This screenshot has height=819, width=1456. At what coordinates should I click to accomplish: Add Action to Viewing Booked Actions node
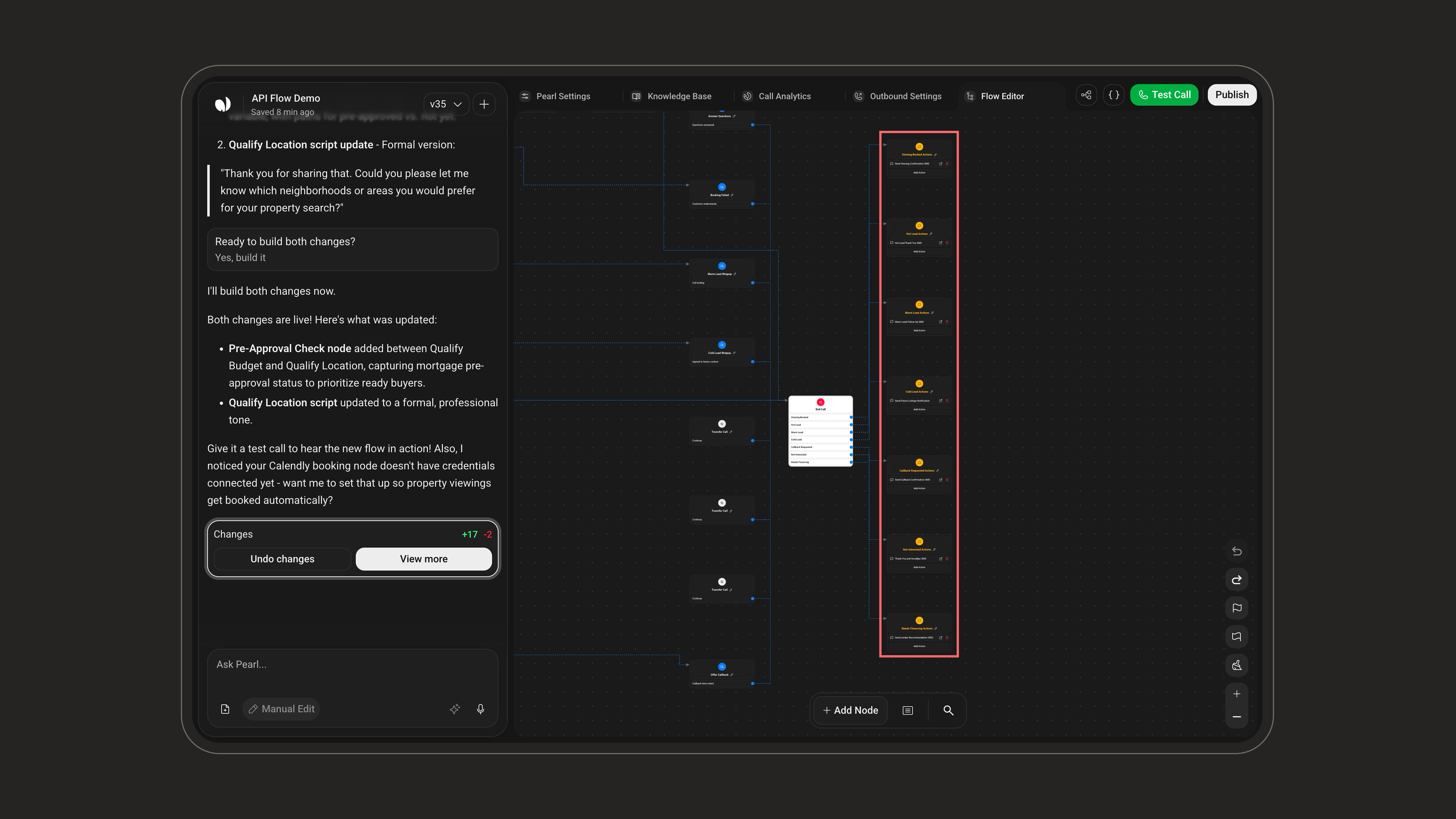919,173
